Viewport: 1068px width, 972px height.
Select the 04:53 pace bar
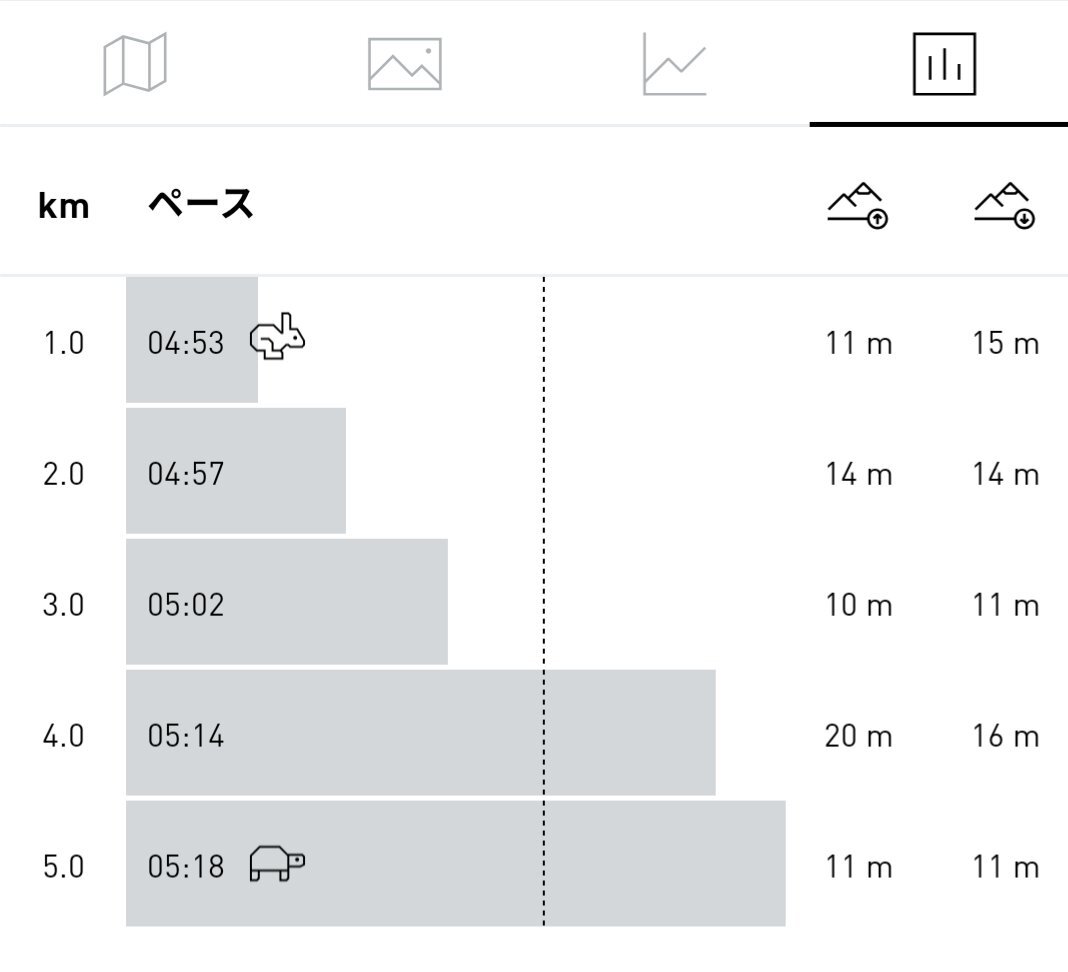[x=192, y=340]
